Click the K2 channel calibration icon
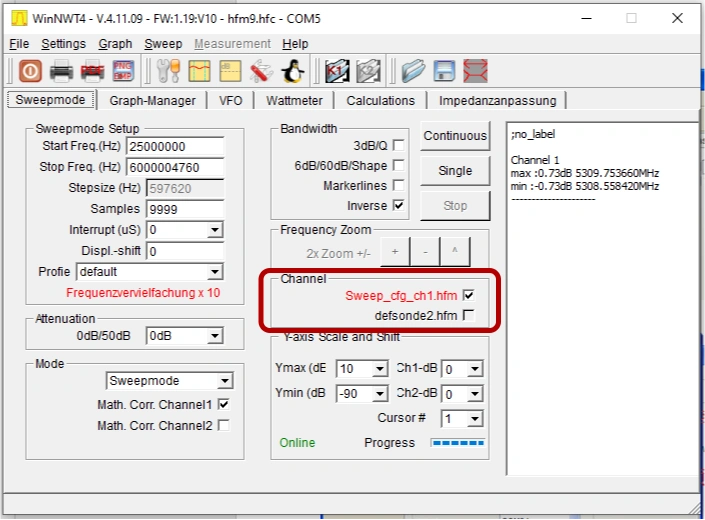Viewport: 705px width, 520px height. point(368,71)
